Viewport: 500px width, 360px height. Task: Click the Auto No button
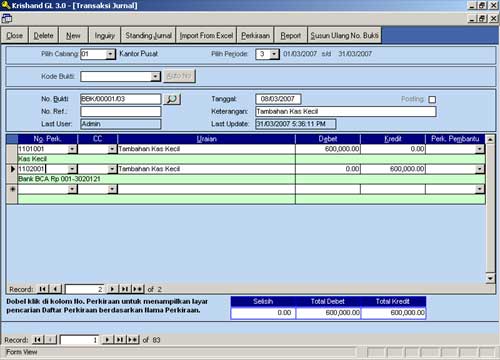point(179,76)
